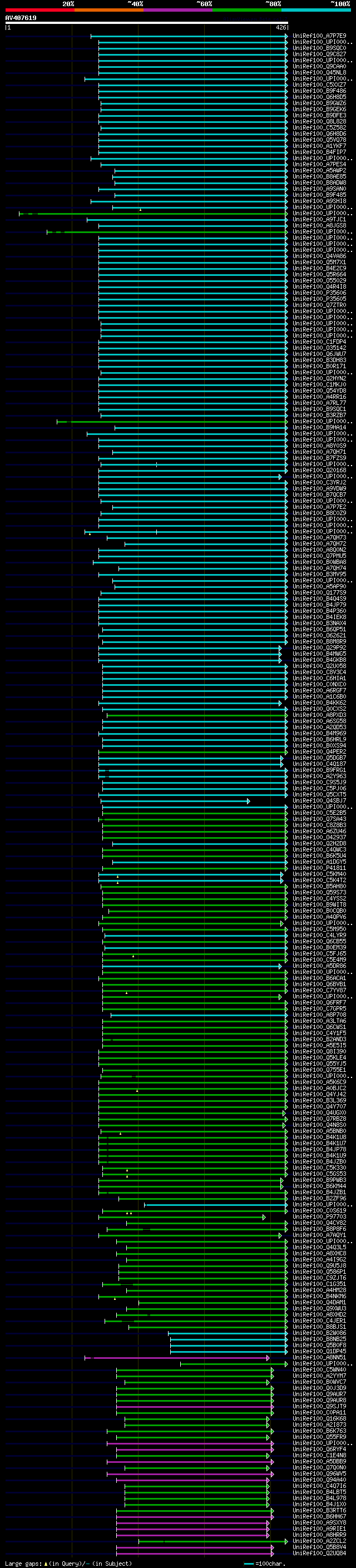Select the red 20% identity legend bar
Image resolution: width=356 pixels, height=1568 pixels.
(39, 10)
